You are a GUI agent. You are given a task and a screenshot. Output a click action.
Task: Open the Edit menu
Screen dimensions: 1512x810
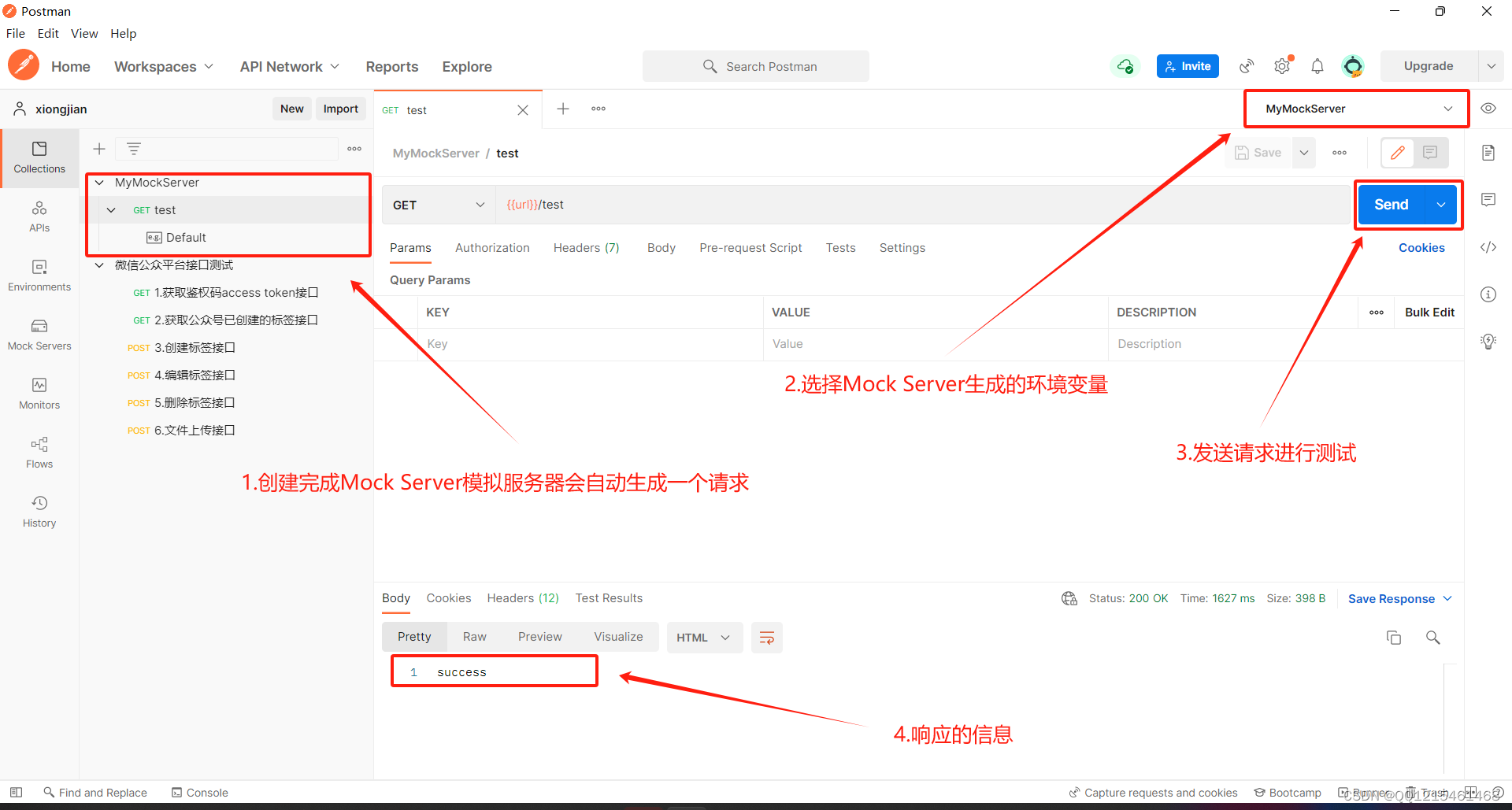[48, 33]
